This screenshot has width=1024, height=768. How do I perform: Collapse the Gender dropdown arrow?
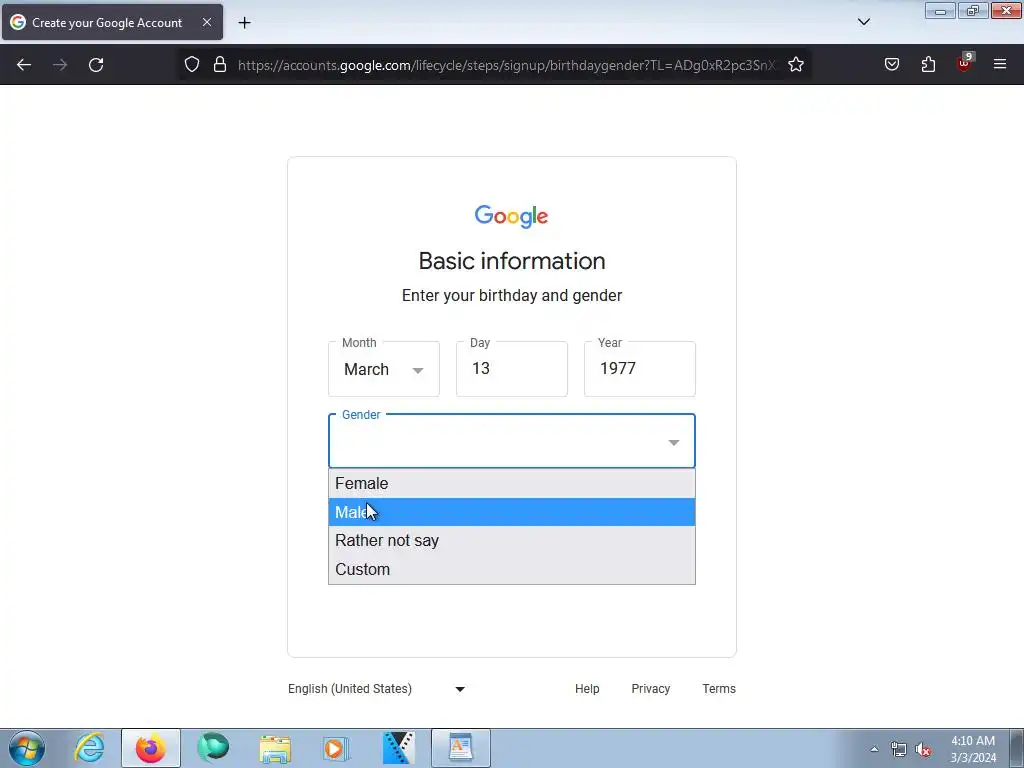[x=674, y=443]
